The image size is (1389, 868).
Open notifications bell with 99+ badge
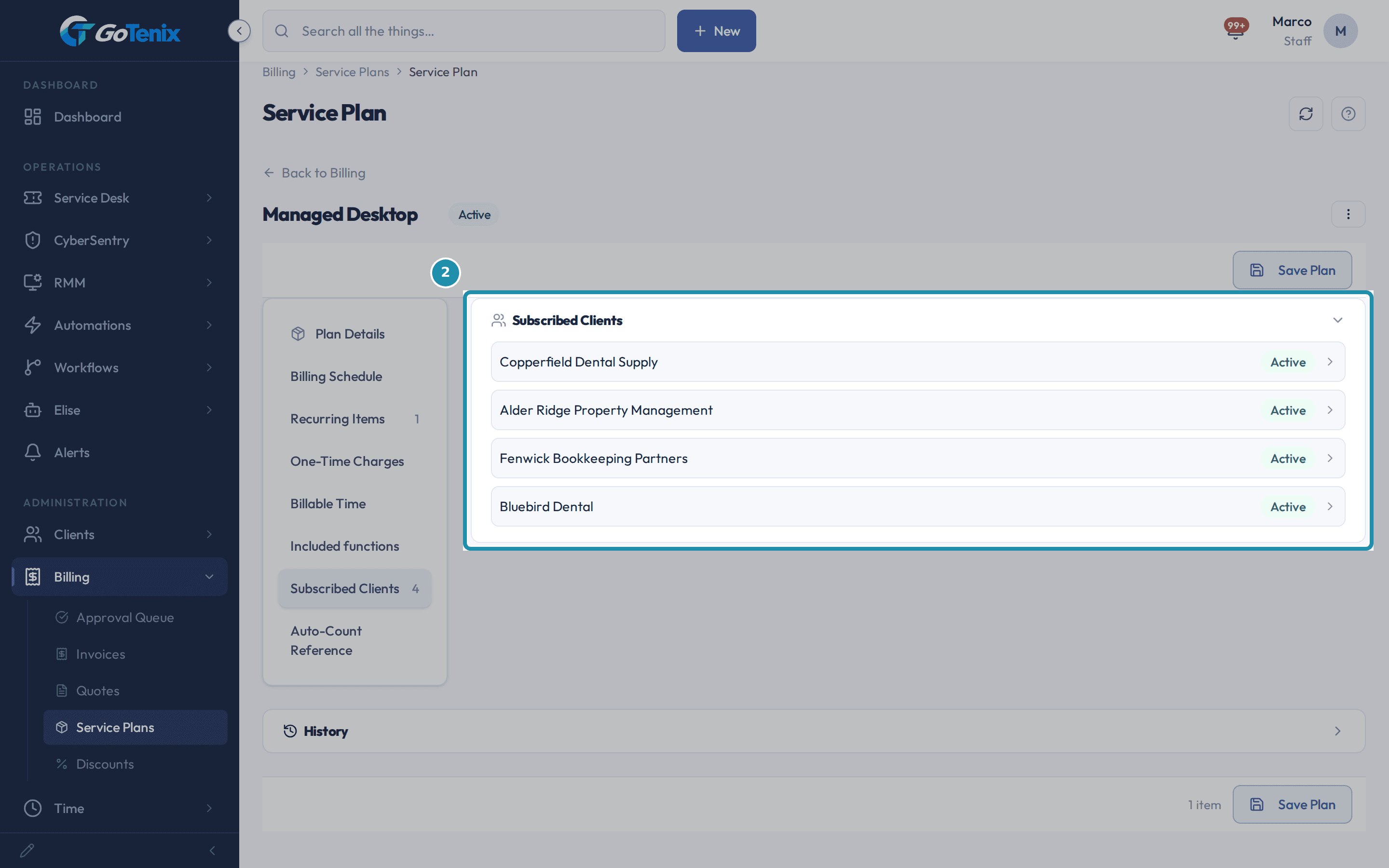1236,29
